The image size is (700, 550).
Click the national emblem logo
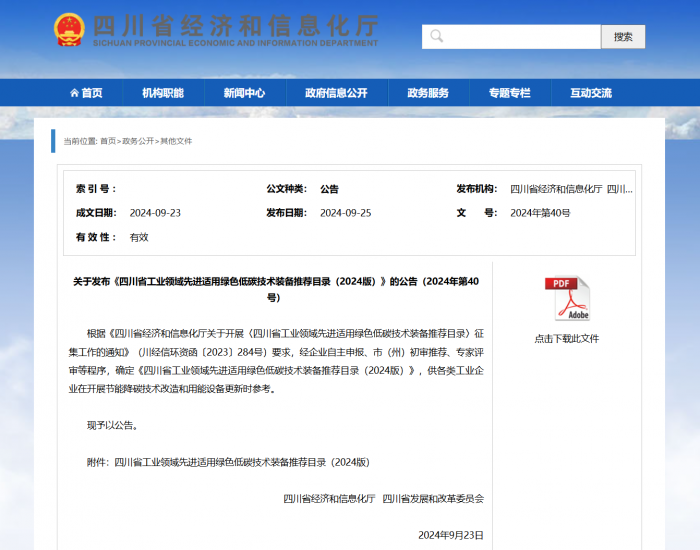point(69,30)
